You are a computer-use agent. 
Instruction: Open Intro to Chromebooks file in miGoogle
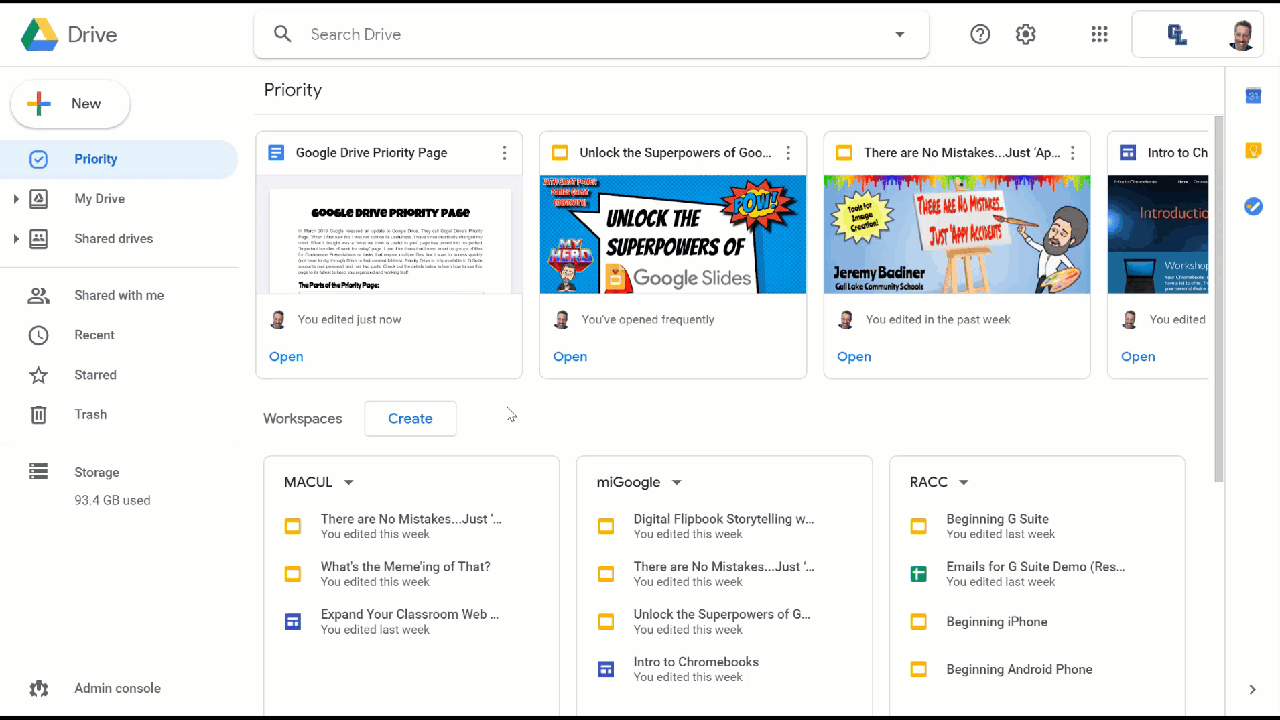point(723,669)
